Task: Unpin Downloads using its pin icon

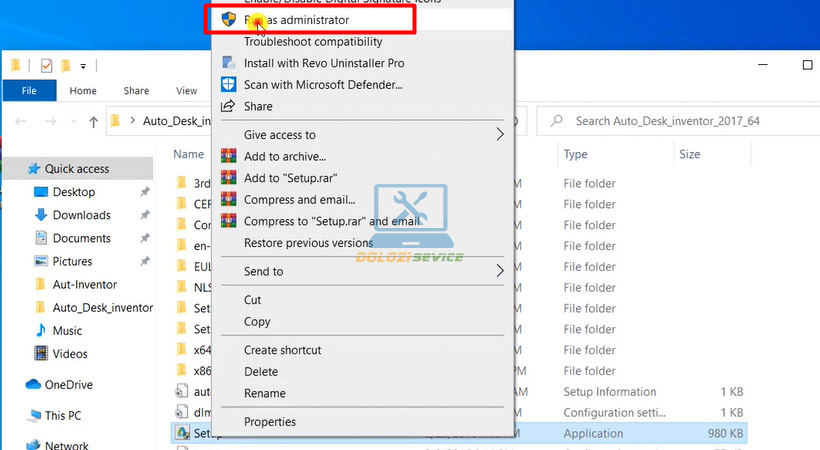Action: [145, 215]
